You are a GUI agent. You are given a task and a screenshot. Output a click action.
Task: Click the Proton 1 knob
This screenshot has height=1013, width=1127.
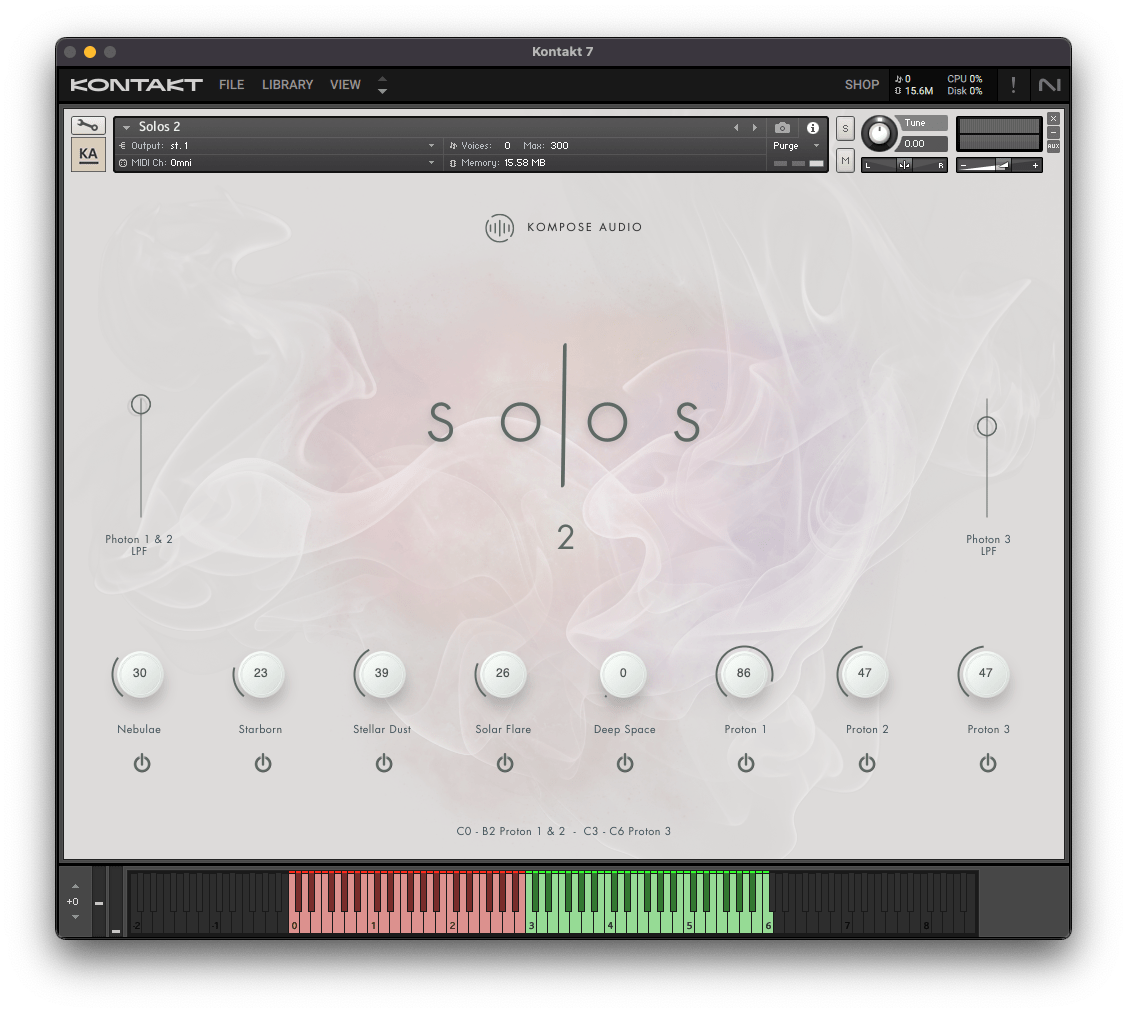[x=743, y=674]
